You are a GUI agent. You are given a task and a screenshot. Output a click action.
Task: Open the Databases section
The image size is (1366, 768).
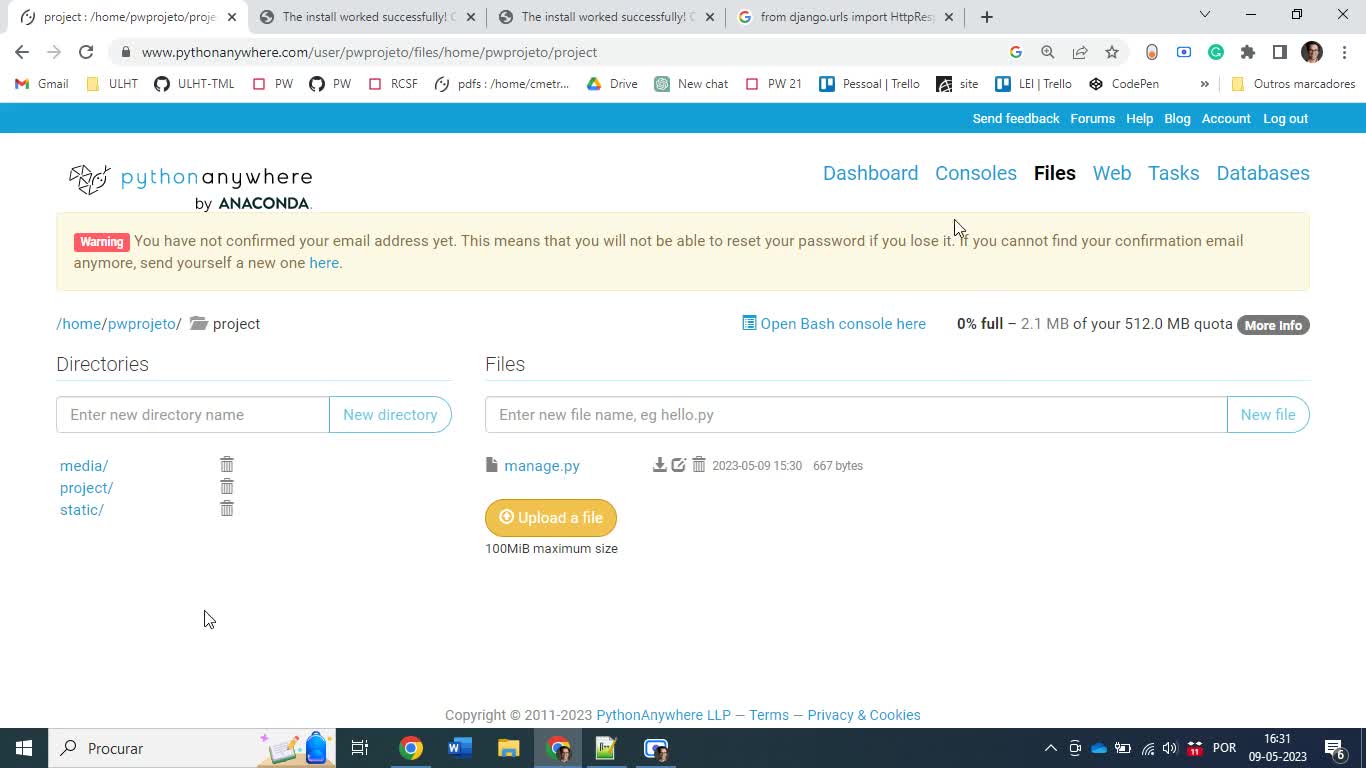[x=1263, y=173]
